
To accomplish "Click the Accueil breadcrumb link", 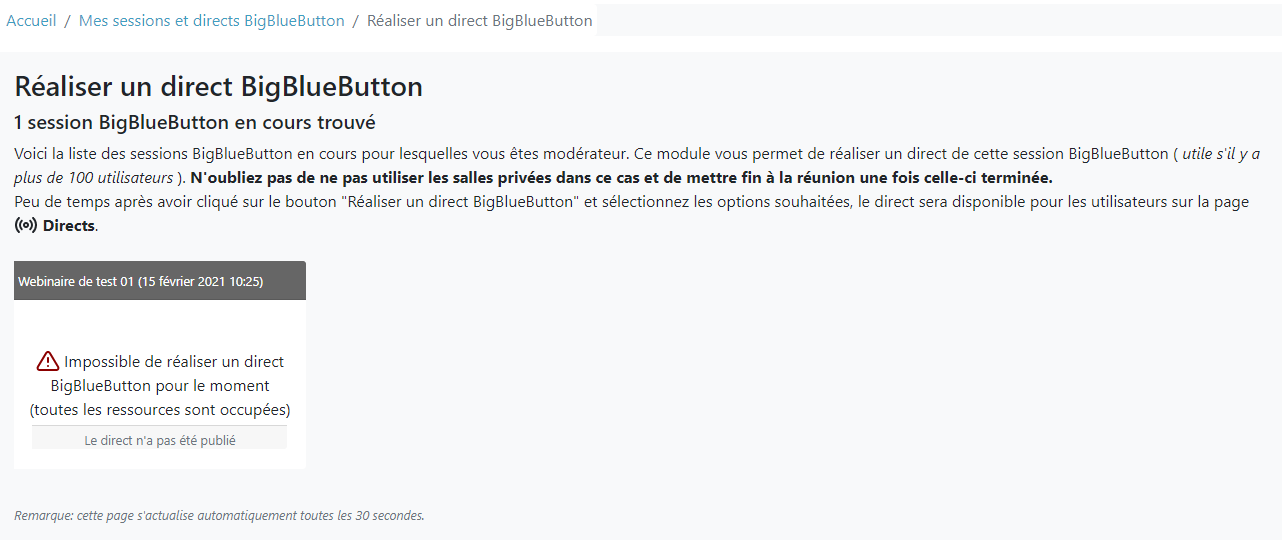I will coord(31,20).
